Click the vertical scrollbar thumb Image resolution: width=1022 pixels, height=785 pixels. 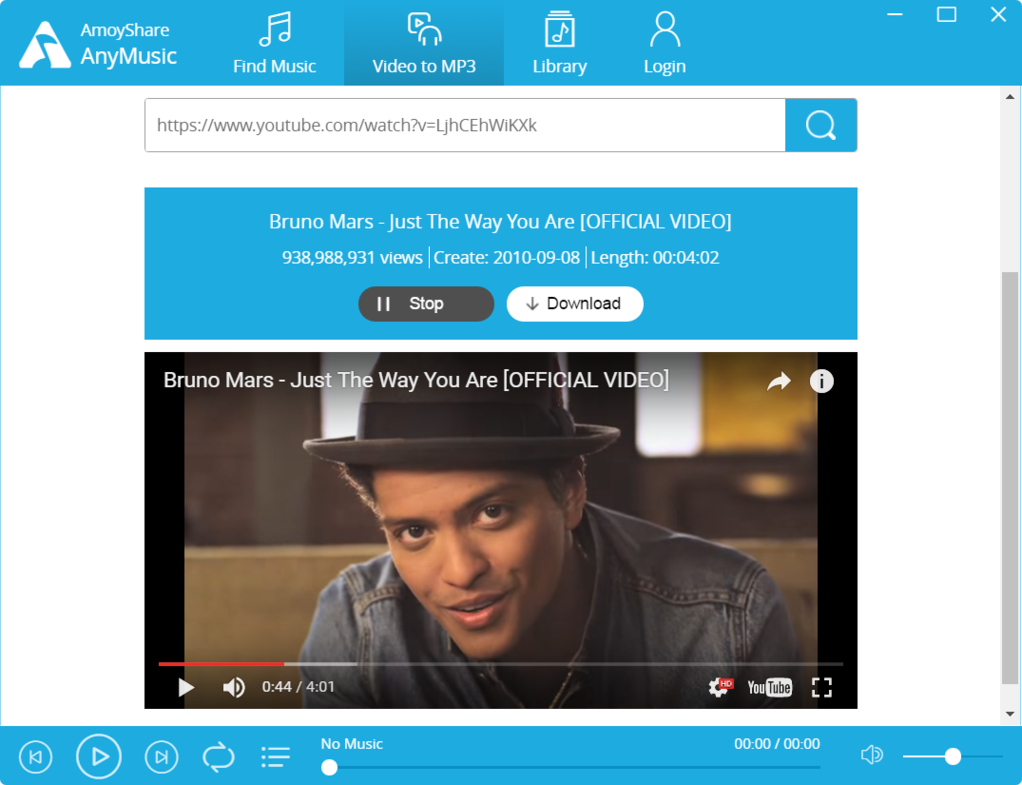tap(1010, 479)
